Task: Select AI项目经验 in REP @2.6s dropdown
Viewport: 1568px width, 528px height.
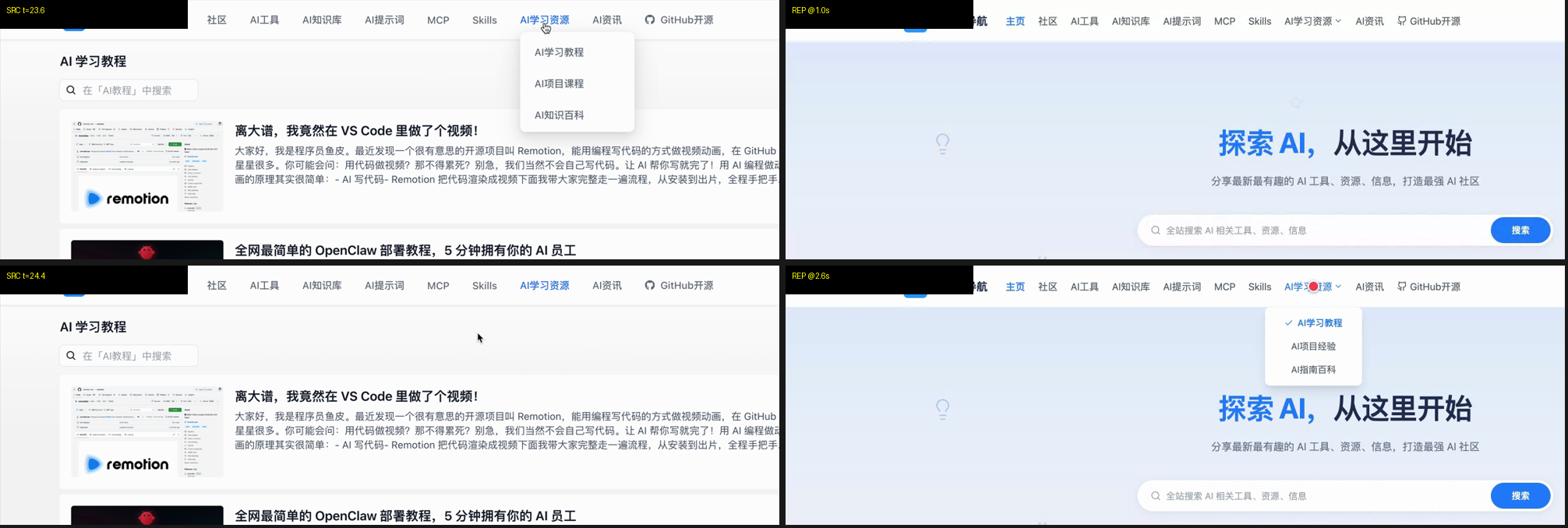Action: [1314, 347]
